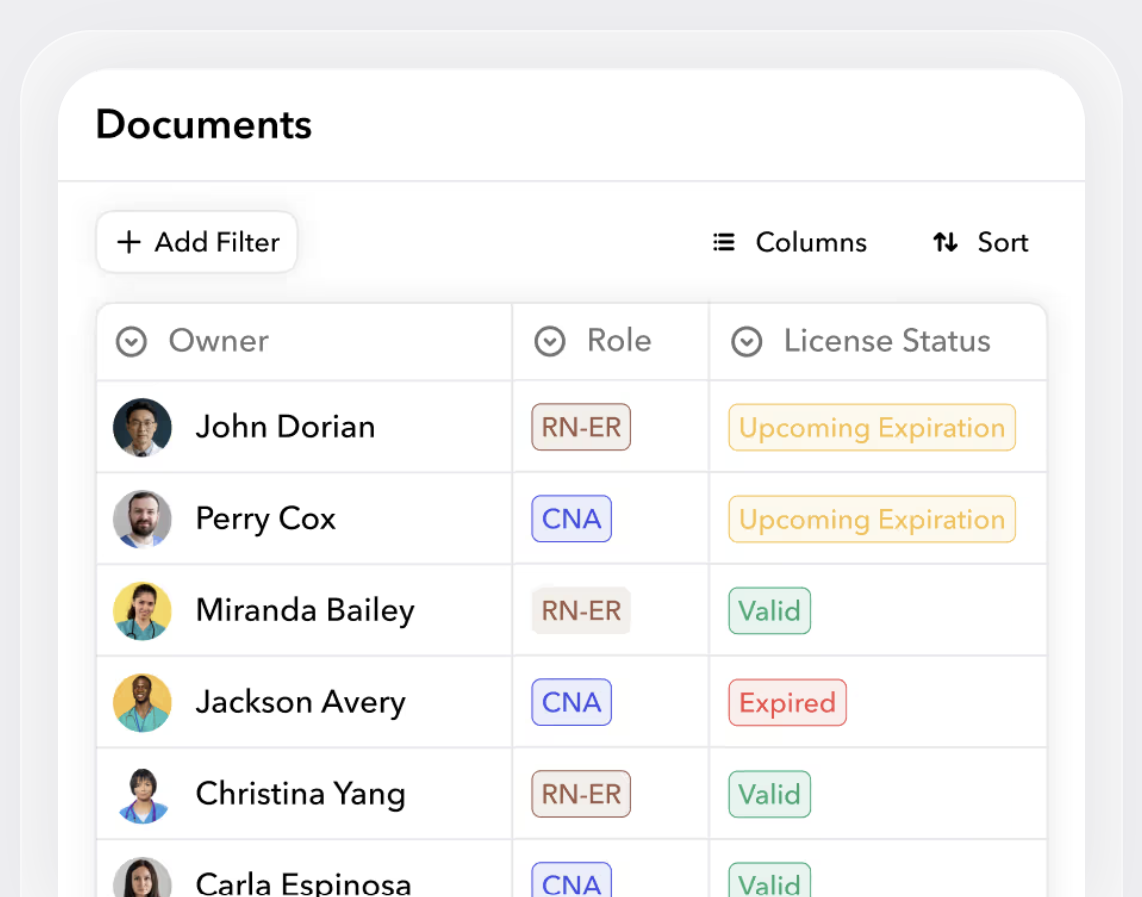1142x897 pixels.
Task: Click John Dorian's avatar photo
Action: coord(142,427)
